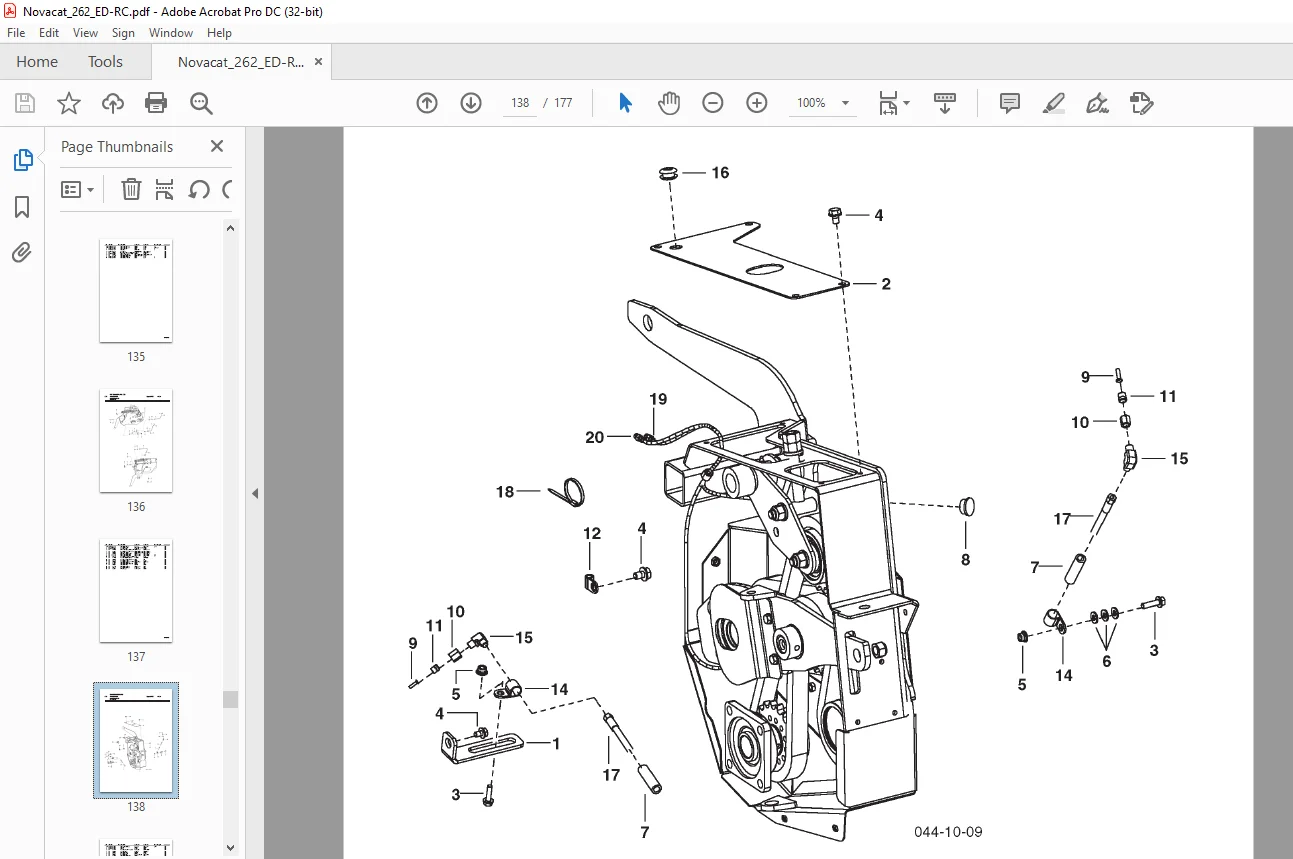Viewport: 1293px width, 859px height.
Task: Add a comment with the sticky note icon
Action: [x=1010, y=103]
